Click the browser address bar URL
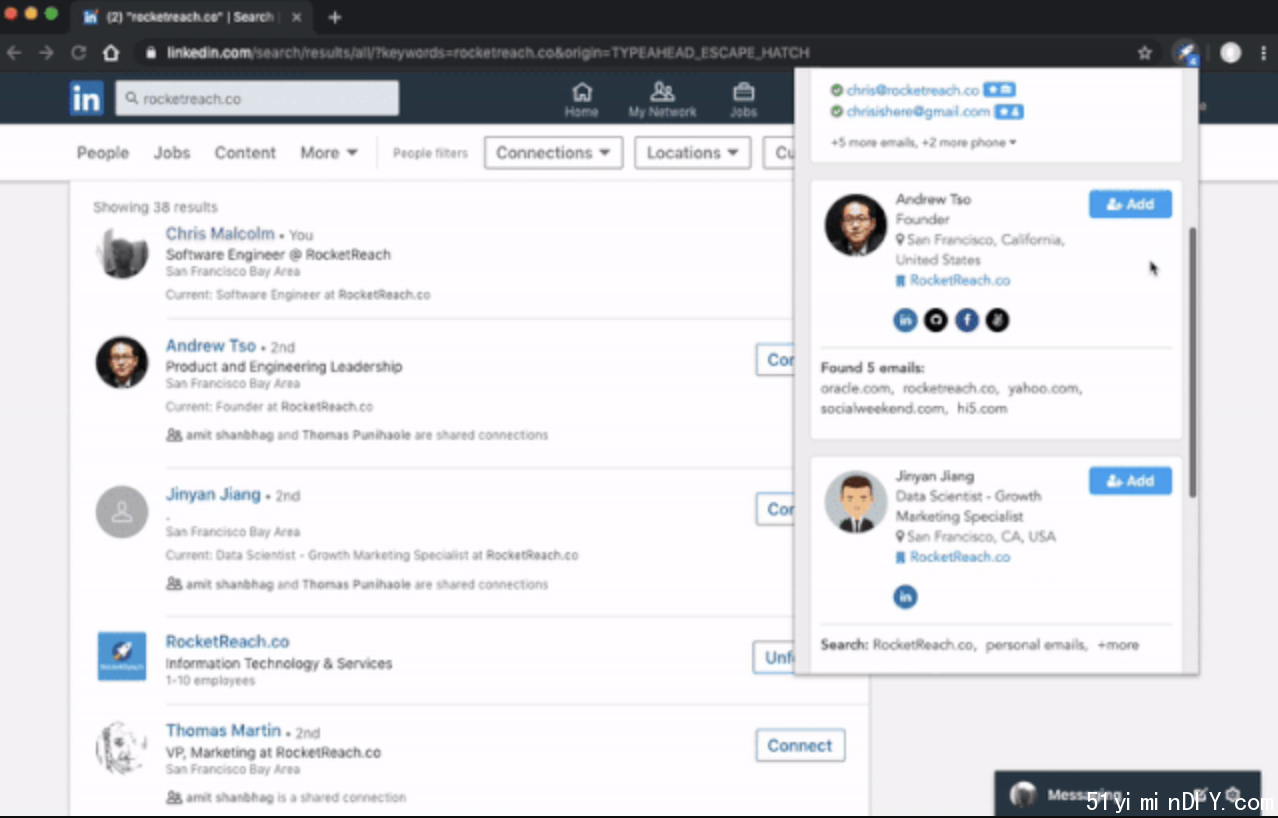Image resolution: width=1278 pixels, height=818 pixels. (x=488, y=53)
